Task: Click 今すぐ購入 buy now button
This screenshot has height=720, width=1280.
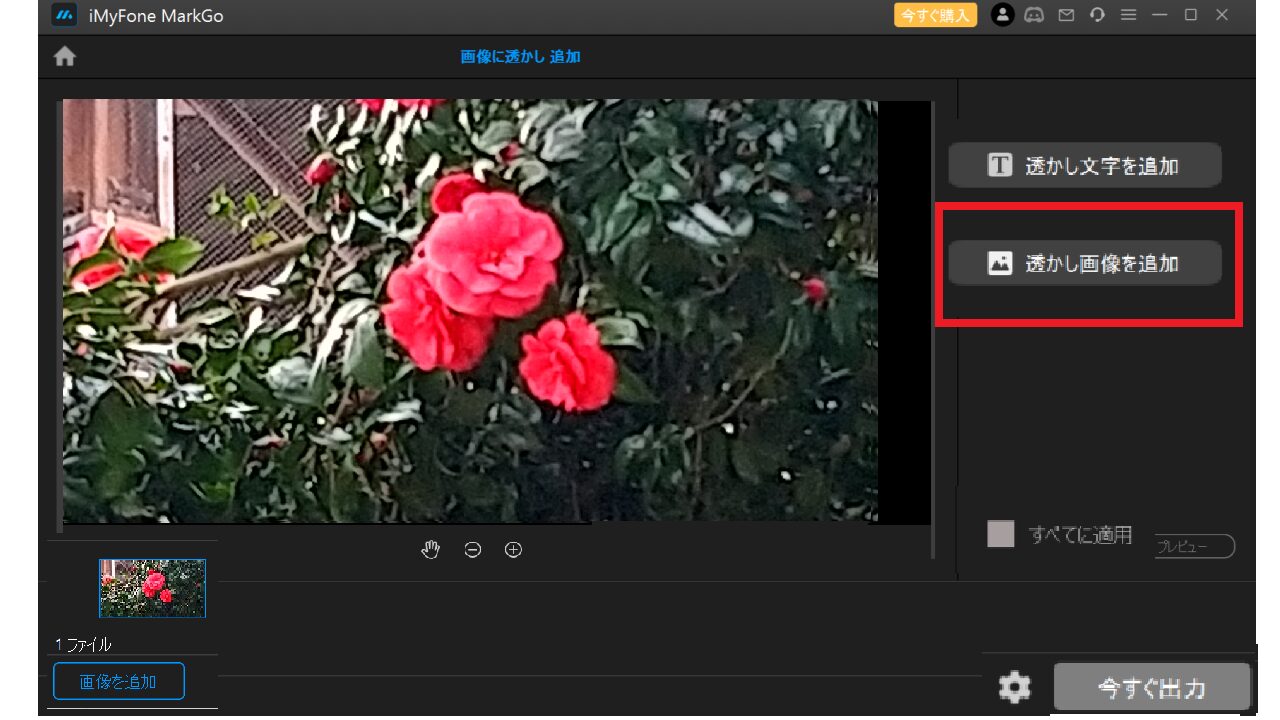Action: (935, 15)
